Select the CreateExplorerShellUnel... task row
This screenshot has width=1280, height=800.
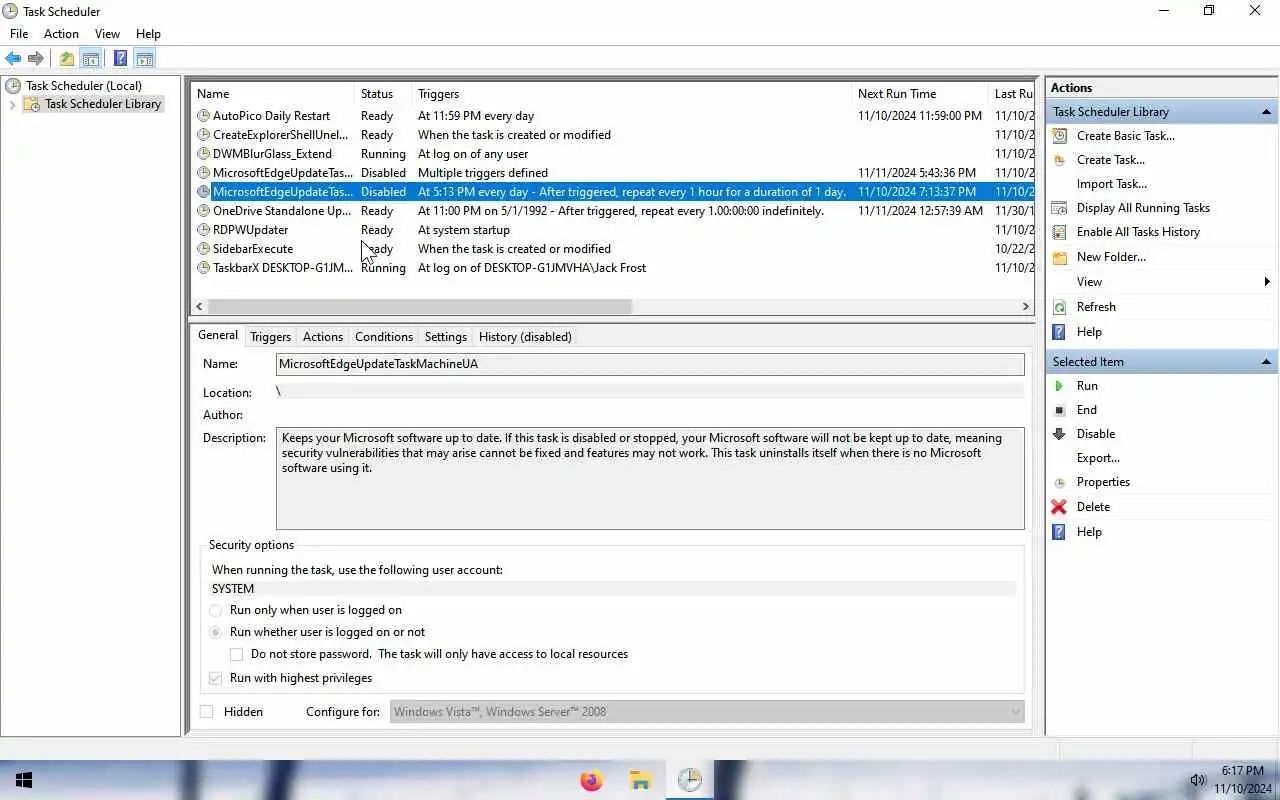tap(613, 135)
